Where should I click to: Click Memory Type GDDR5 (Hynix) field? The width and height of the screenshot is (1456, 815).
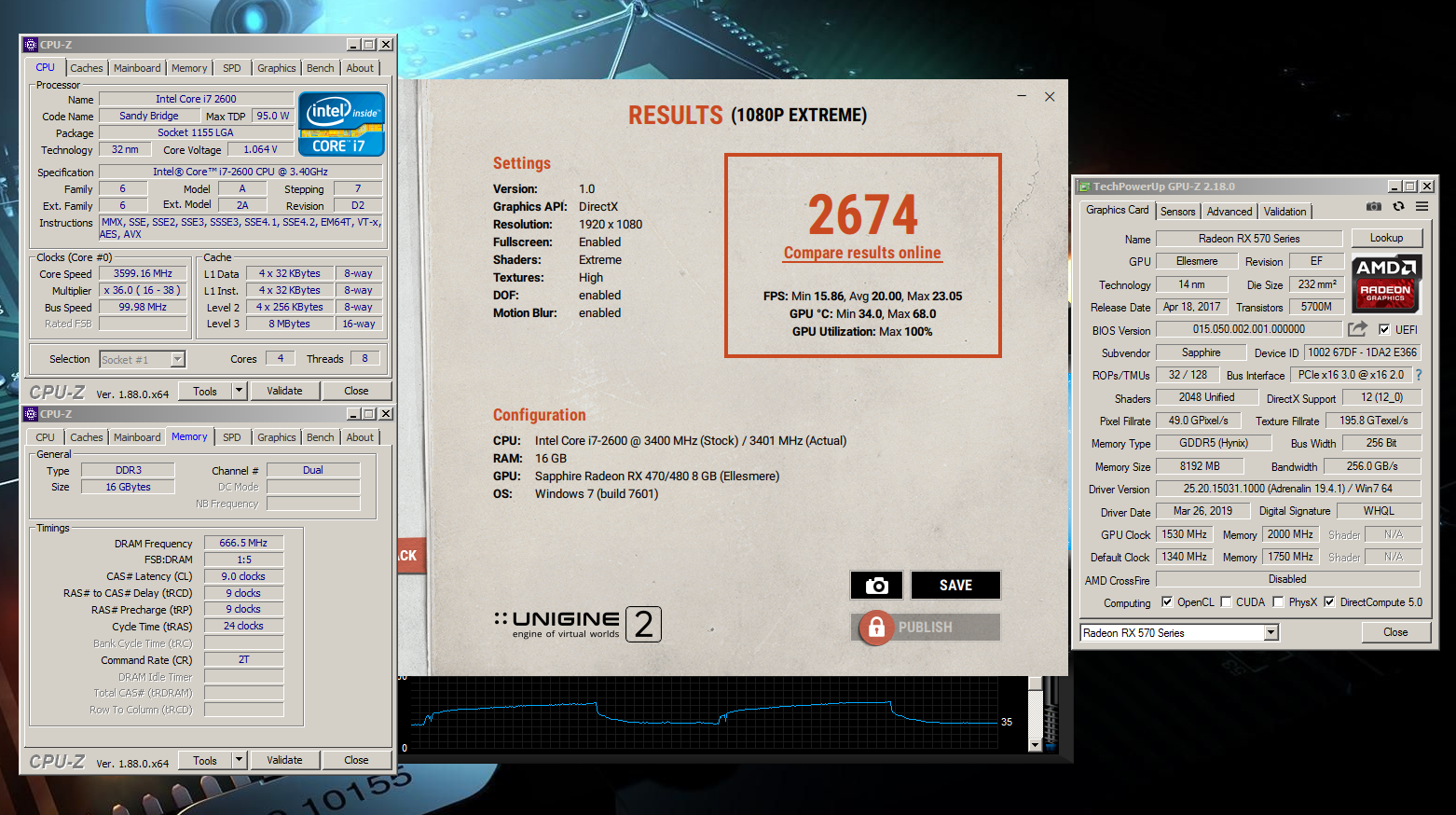coord(1214,443)
